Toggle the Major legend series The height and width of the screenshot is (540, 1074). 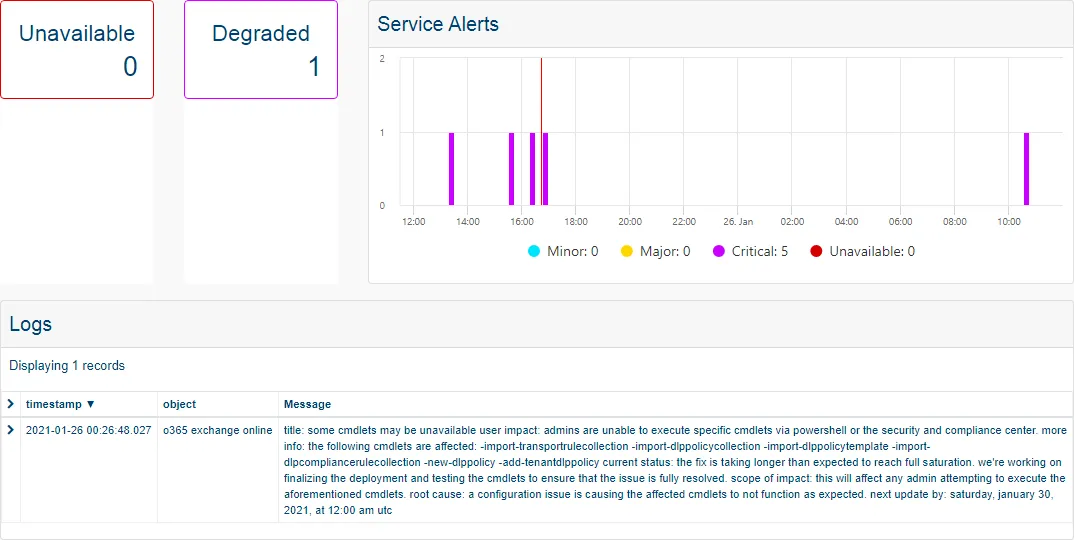pos(655,251)
